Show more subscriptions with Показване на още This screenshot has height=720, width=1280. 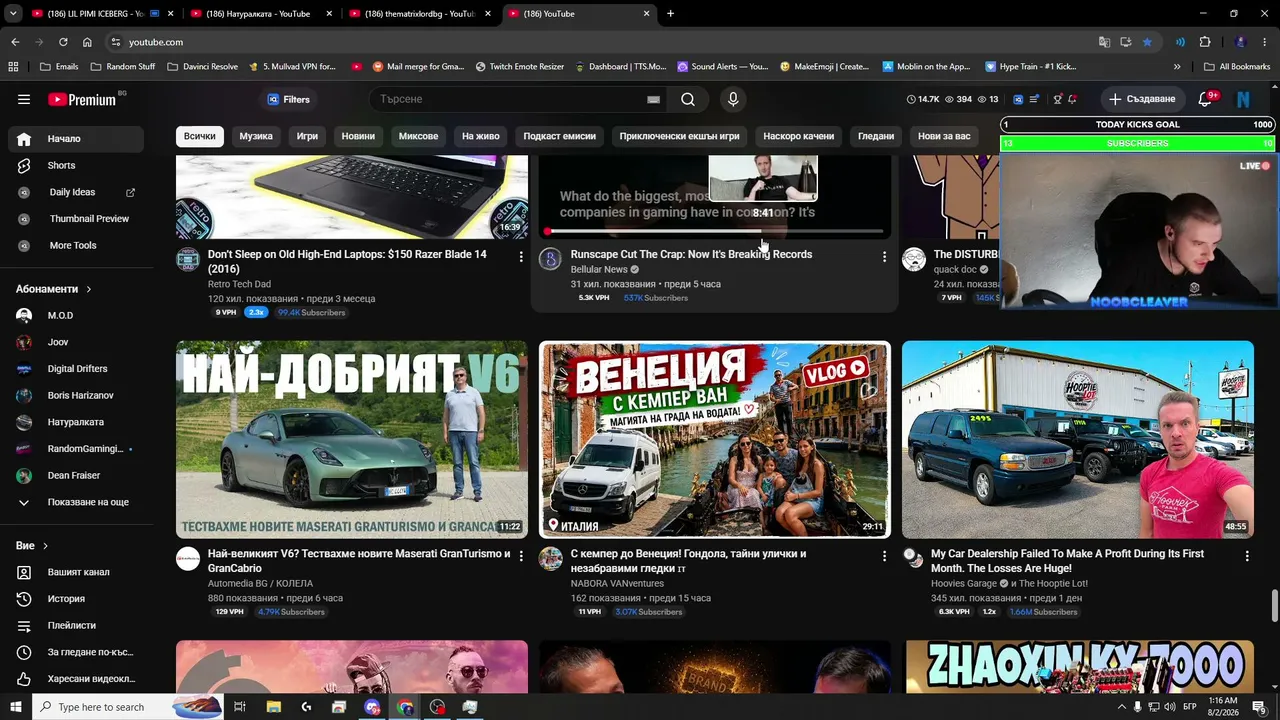[74, 502]
